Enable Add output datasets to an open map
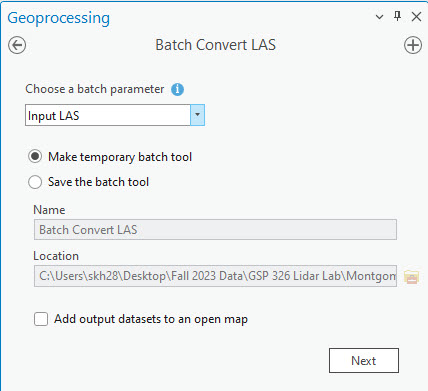 41,319
